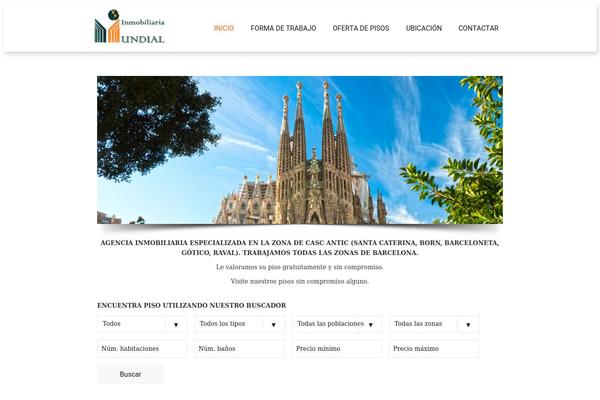This screenshot has width=600, height=400.
Task: Go to FORMA DE TRABAJO page
Action: 283,28
